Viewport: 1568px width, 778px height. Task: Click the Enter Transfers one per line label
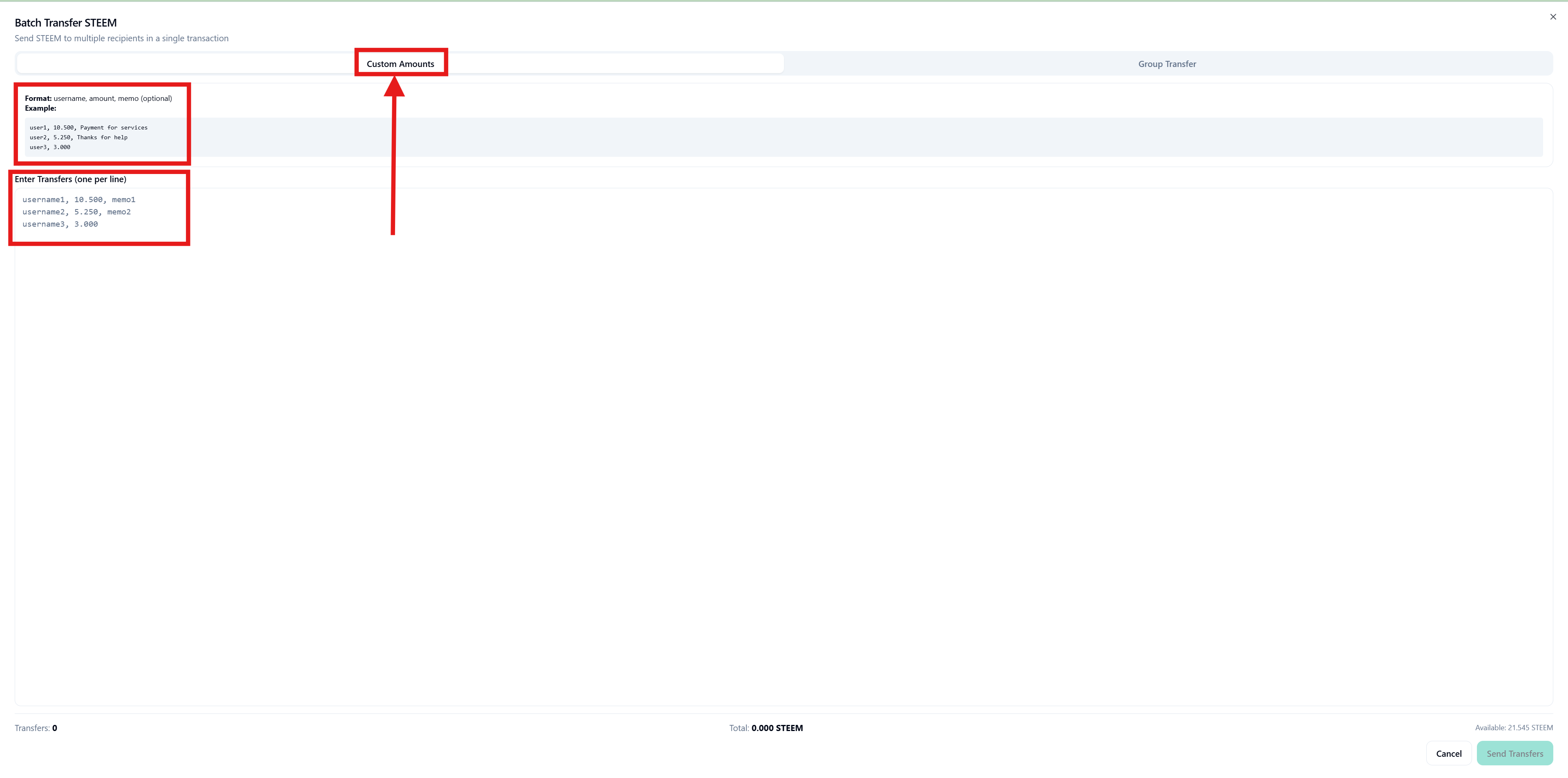tap(71, 179)
